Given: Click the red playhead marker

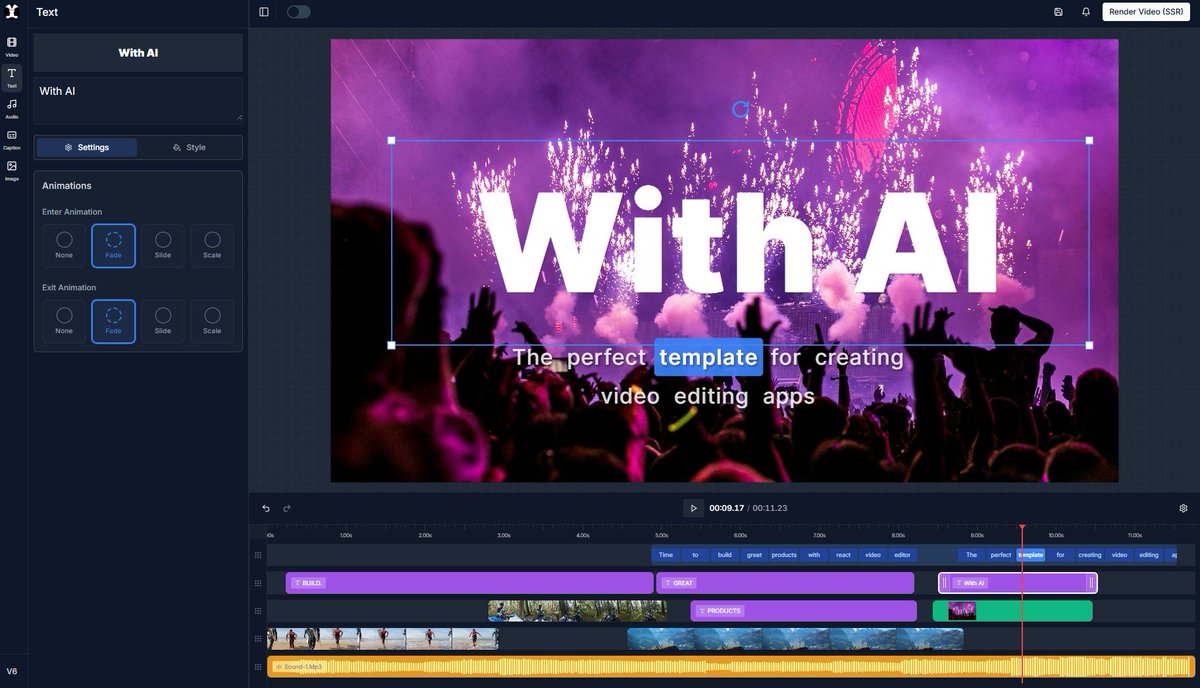Looking at the screenshot, I should 1022,528.
